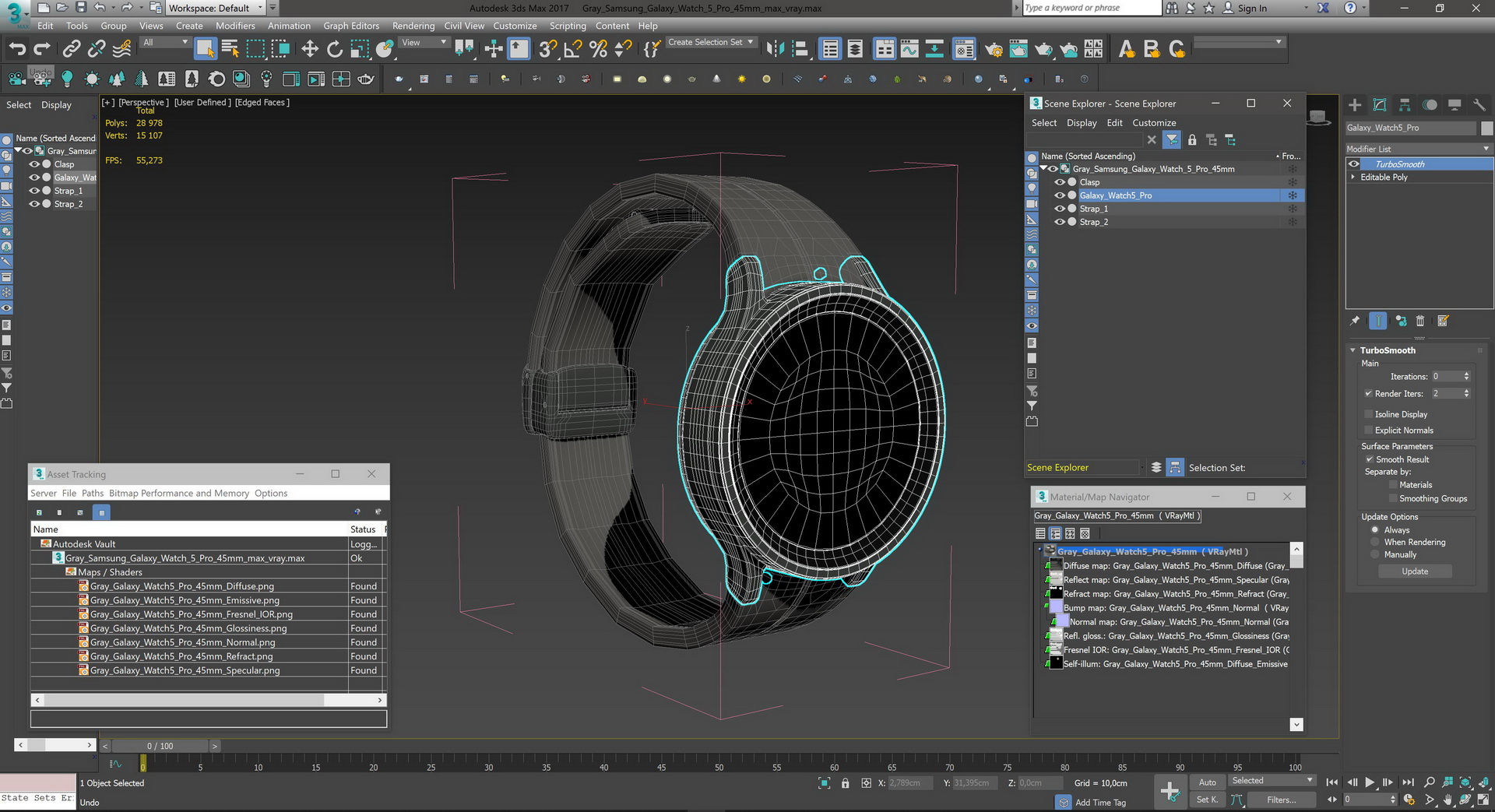
Task: Enable the Isoline Display checkbox
Action: coord(1369,414)
